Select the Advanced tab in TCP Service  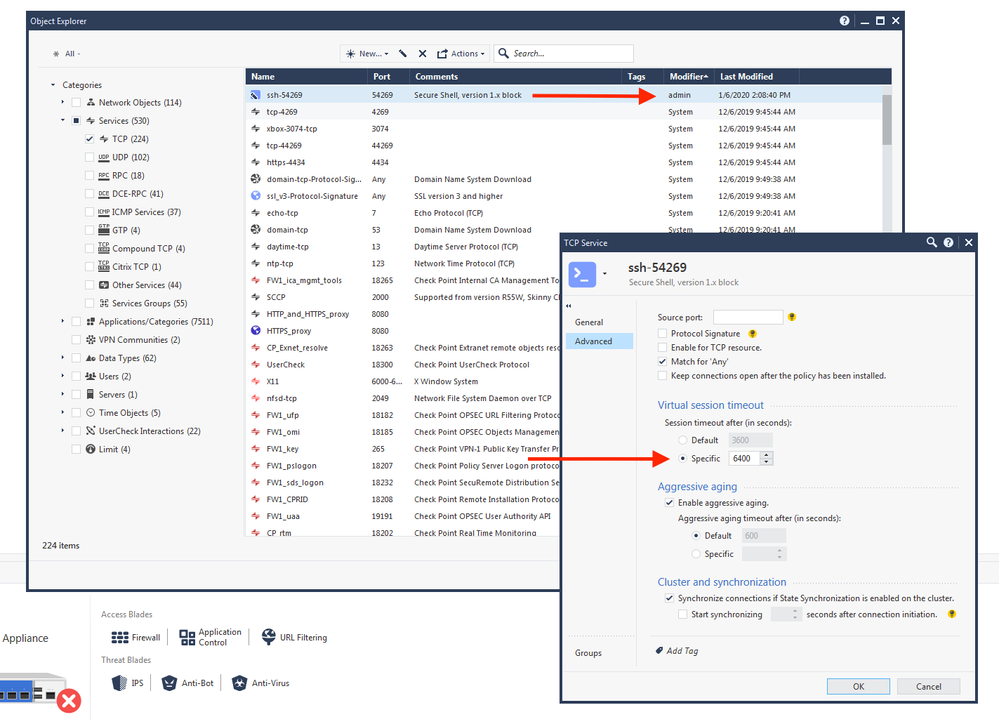point(600,341)
